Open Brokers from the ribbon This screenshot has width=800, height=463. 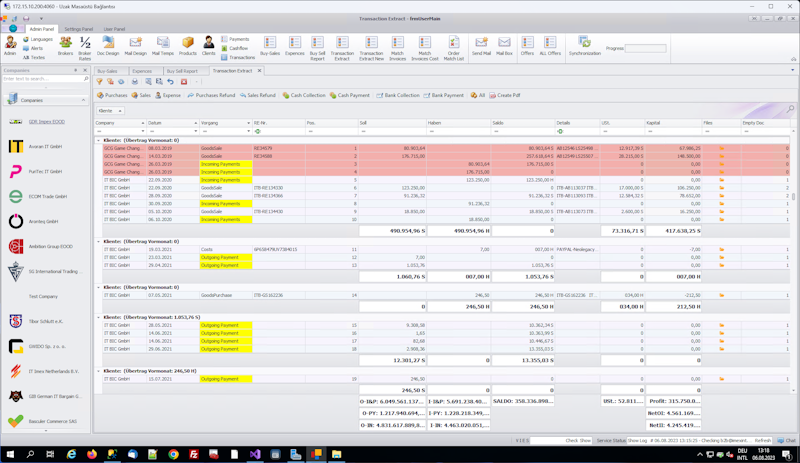click(x=65, y=46)
